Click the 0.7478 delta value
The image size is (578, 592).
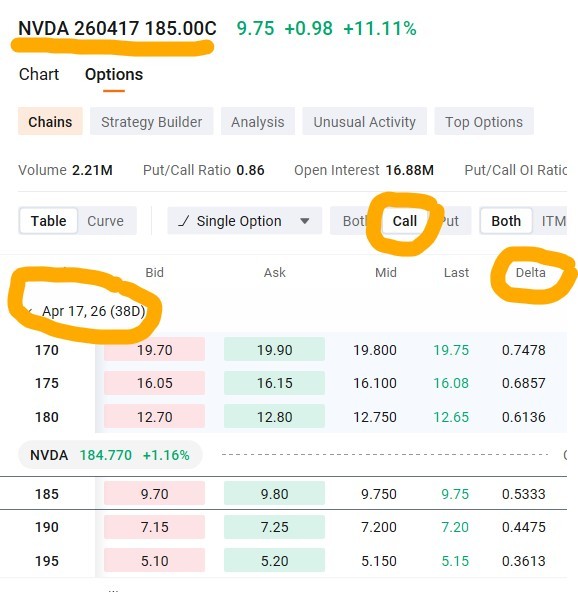point(524,350)
